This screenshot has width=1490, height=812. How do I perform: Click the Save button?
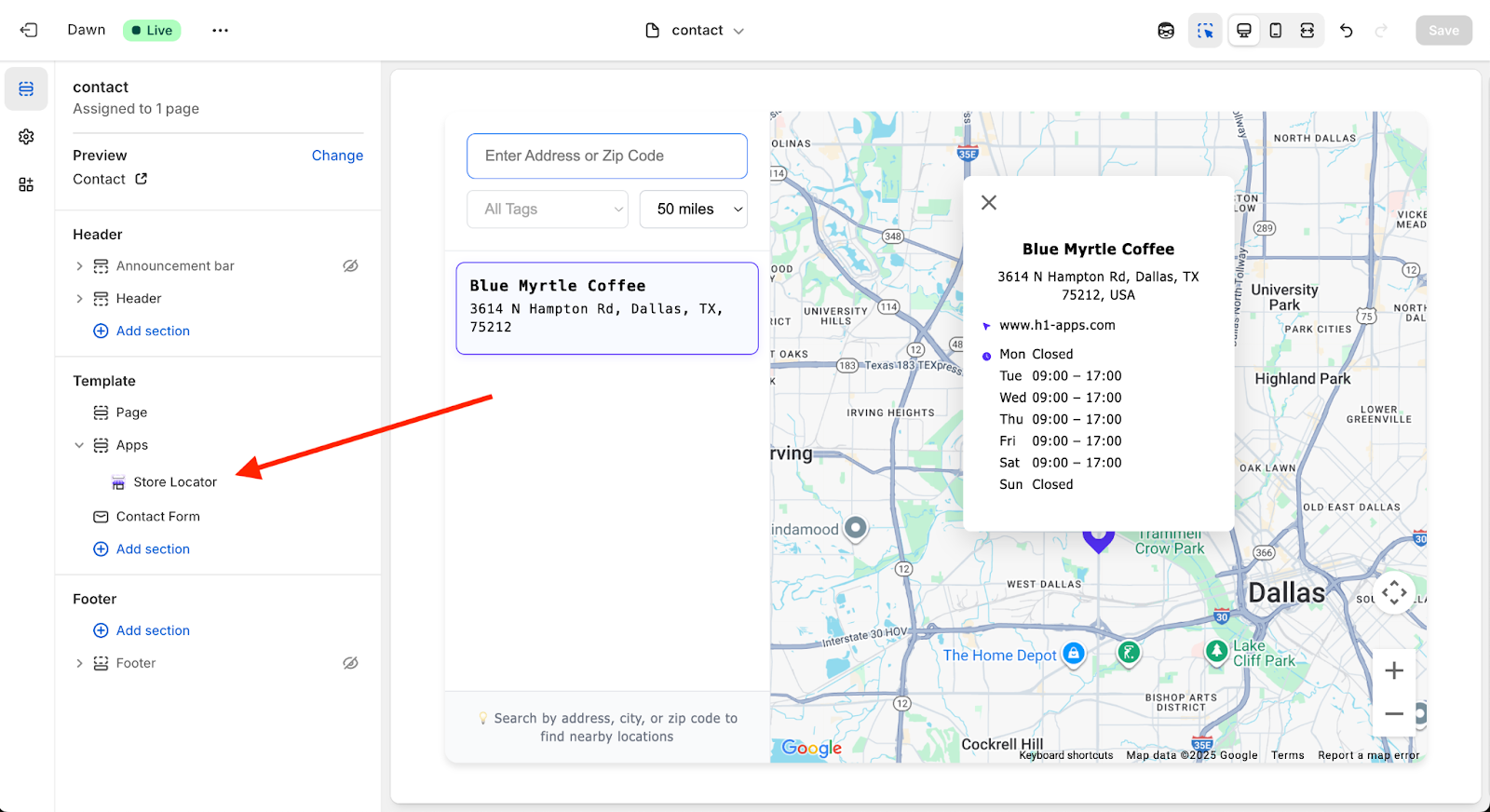1443,30
